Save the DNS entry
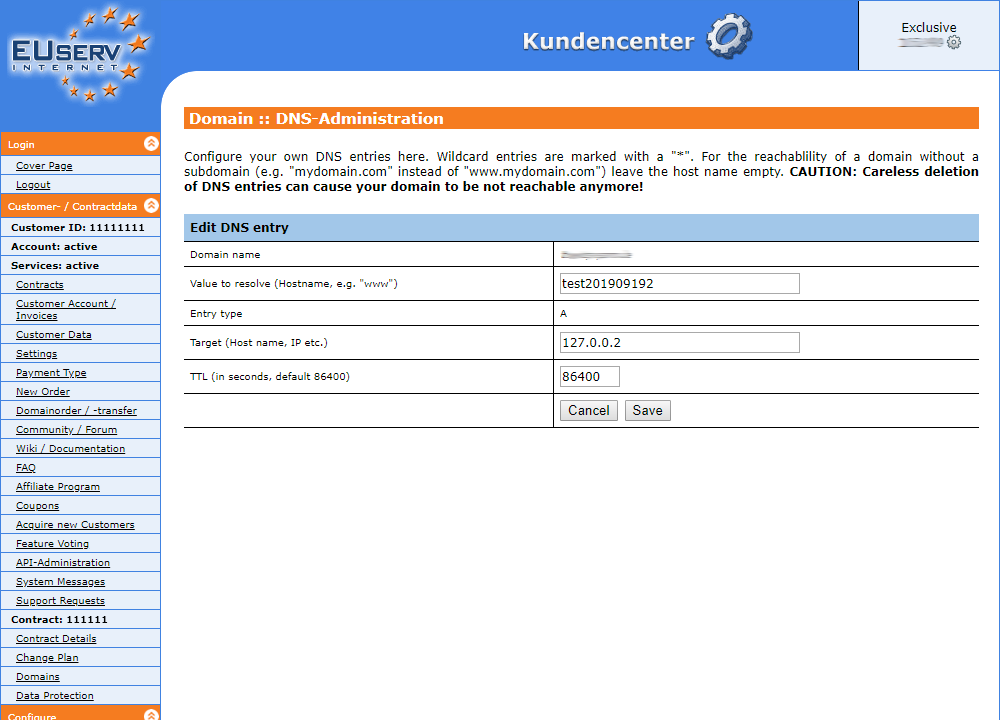The width and height of the screenshot is (1000, 720). click(x=647, y=411)
